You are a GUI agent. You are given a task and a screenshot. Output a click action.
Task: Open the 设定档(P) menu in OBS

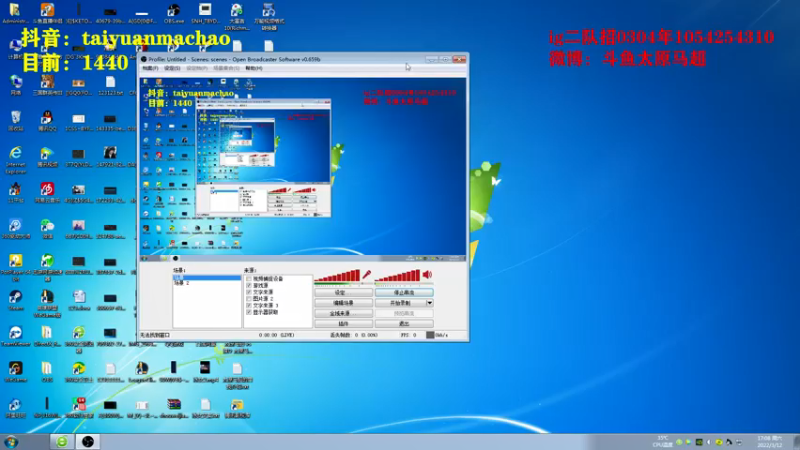coord(196,68)
